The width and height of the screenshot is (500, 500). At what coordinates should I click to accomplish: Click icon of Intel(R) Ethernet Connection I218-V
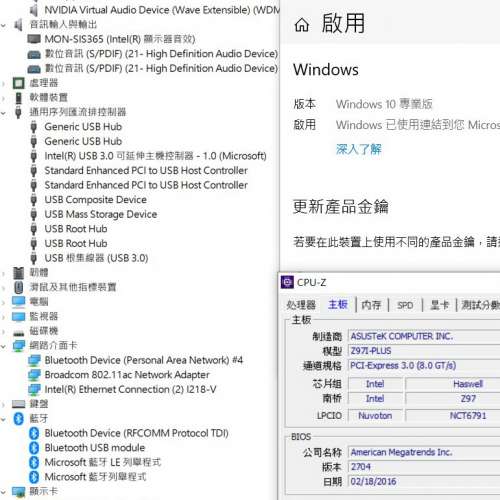pos(34,389)
